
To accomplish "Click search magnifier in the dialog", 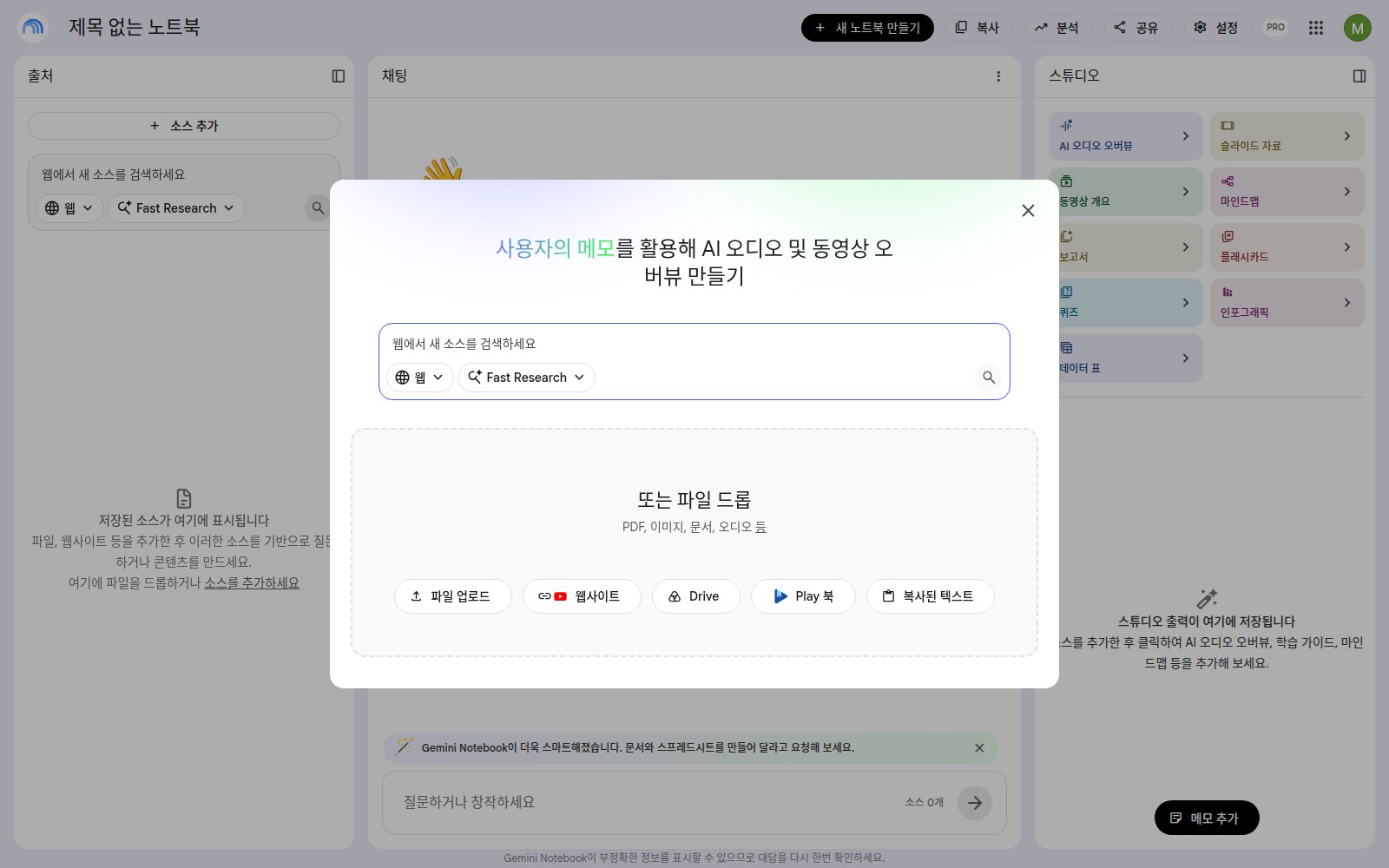I will [x=989, y=378].
